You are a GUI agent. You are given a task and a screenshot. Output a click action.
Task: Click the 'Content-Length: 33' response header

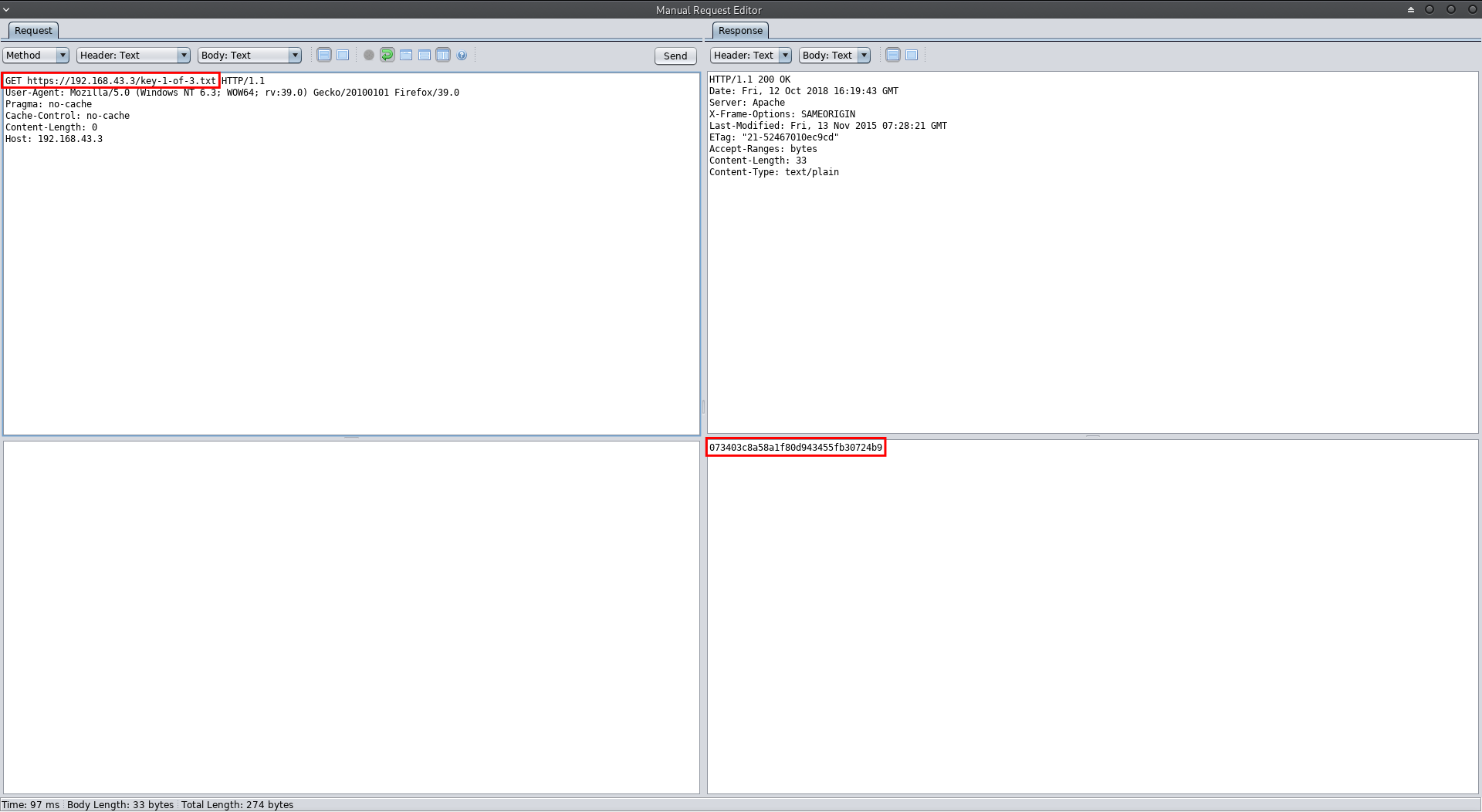tap(758, 161)
